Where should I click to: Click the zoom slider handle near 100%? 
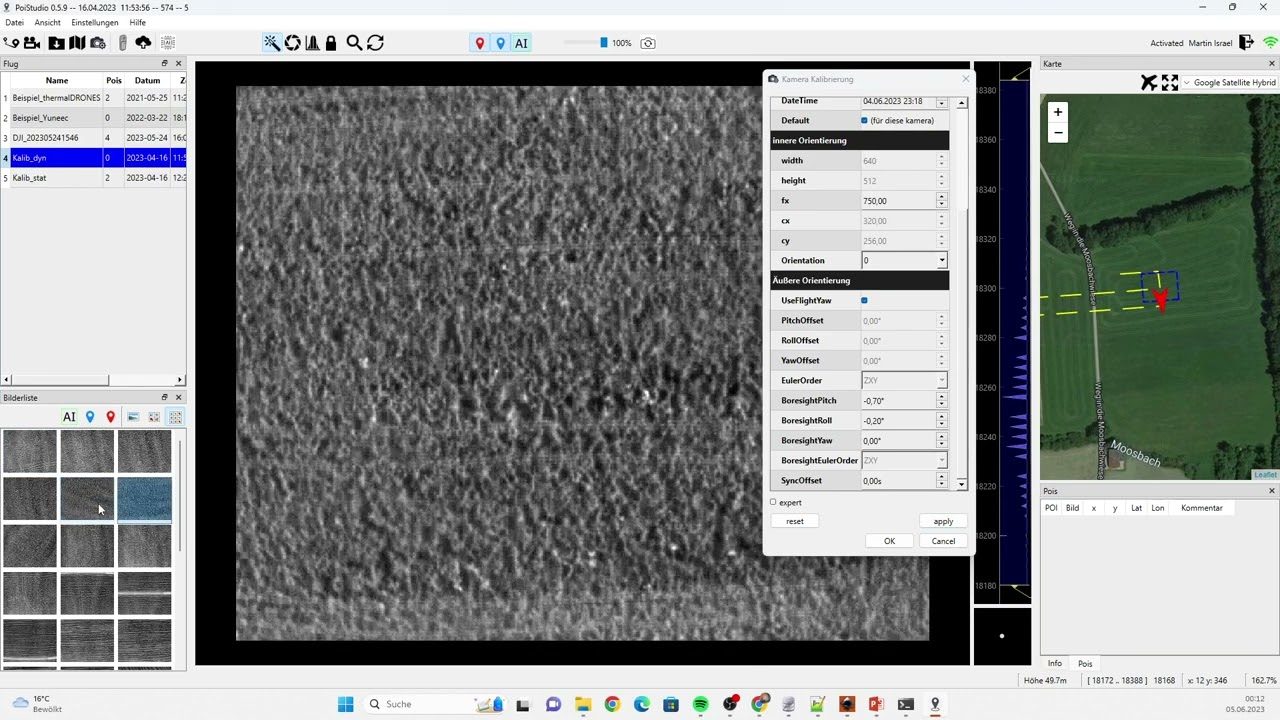pyautogui.click(x=603, y=43)
